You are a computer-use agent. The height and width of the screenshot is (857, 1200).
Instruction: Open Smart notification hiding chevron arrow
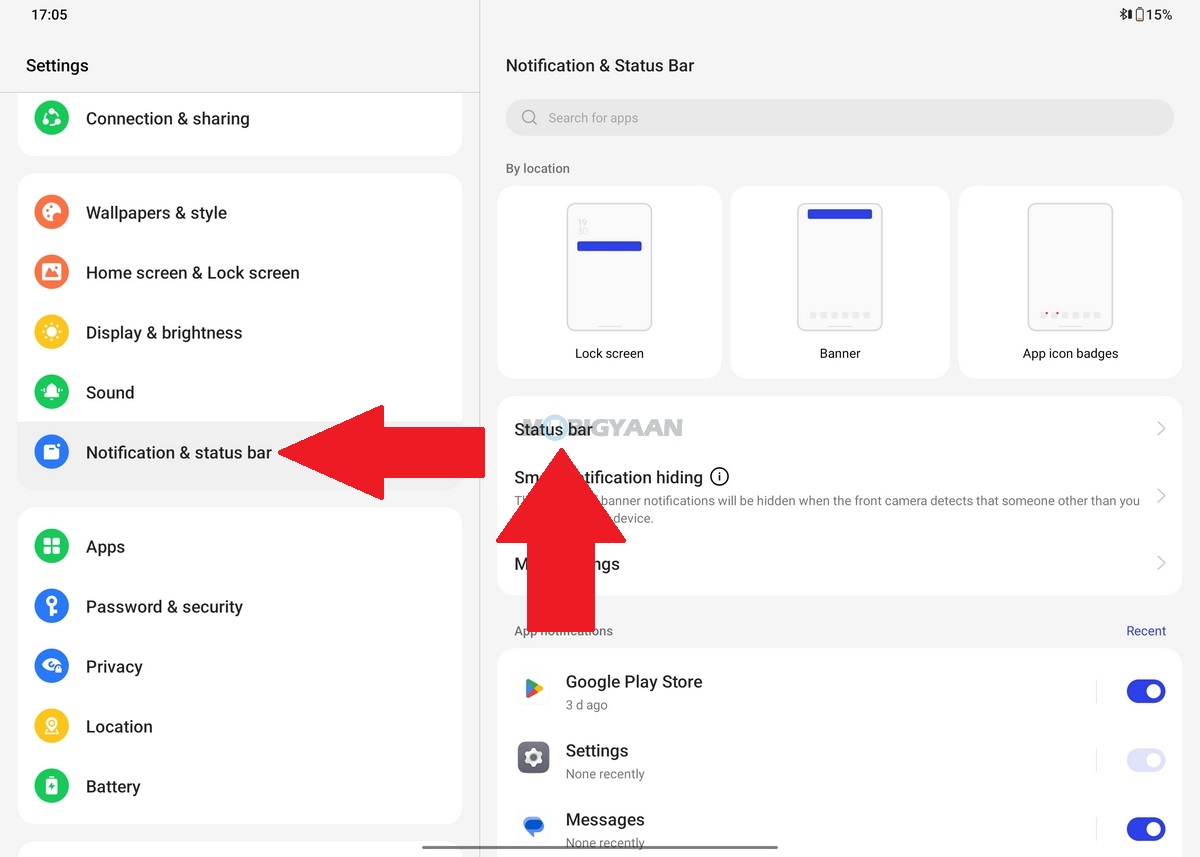point(1160,496)
